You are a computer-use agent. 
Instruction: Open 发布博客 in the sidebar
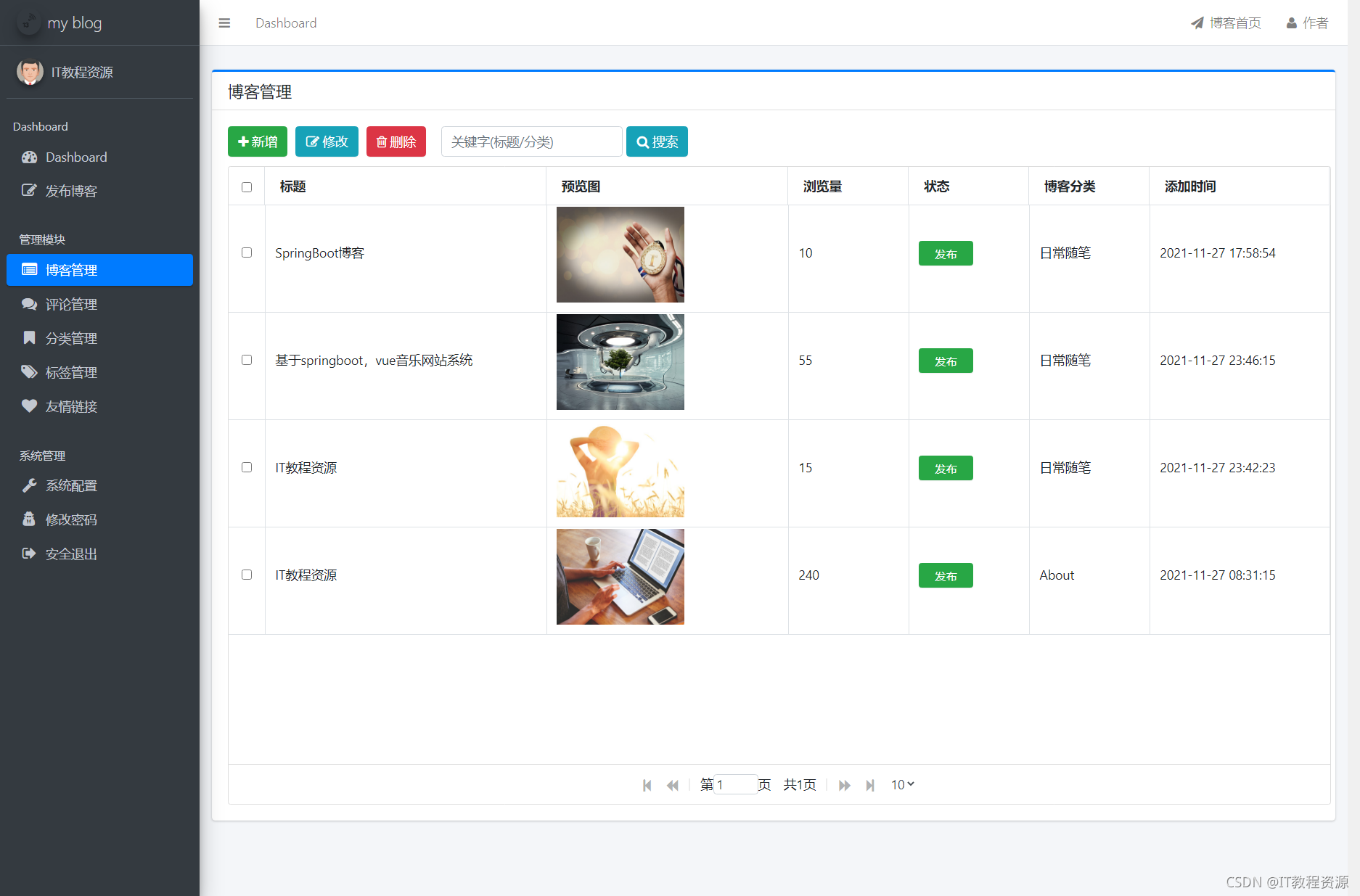(x=99, y=191)
